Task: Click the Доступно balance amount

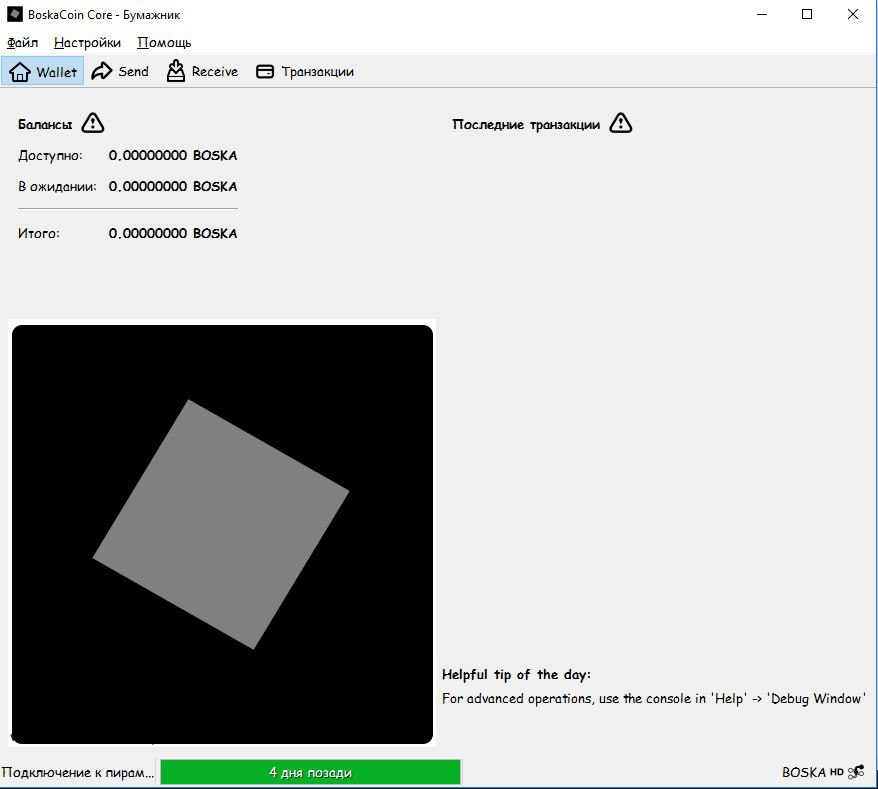Action: (172, 156)
